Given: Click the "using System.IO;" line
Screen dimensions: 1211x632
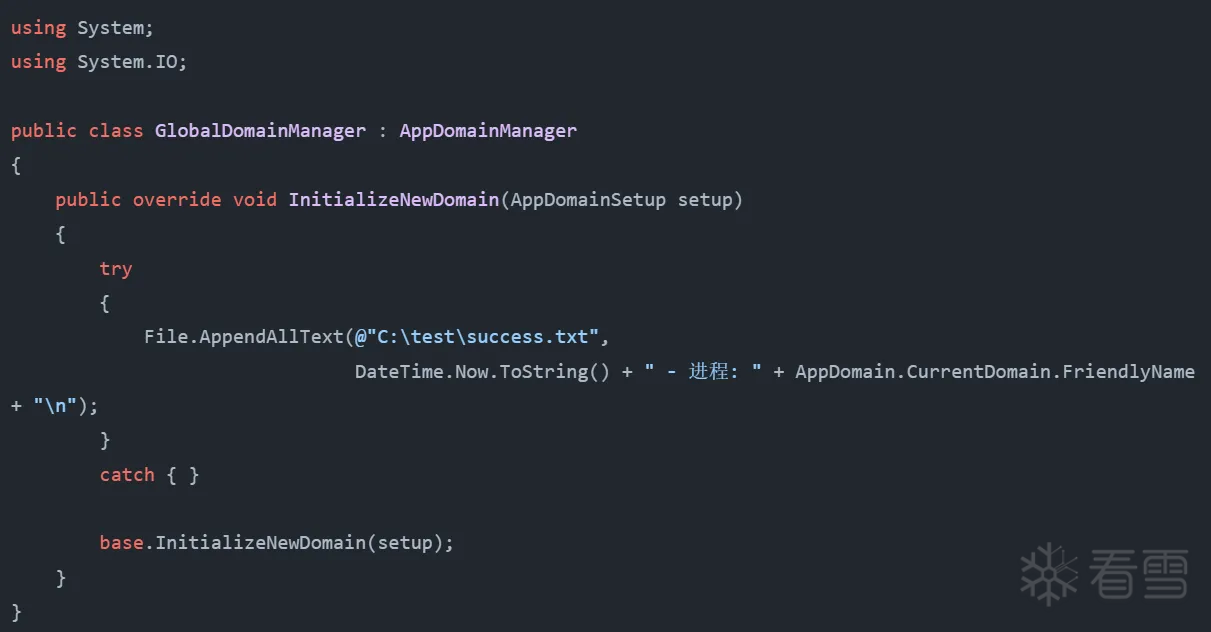Looking at the screenshot, I should tap(99, 62).
